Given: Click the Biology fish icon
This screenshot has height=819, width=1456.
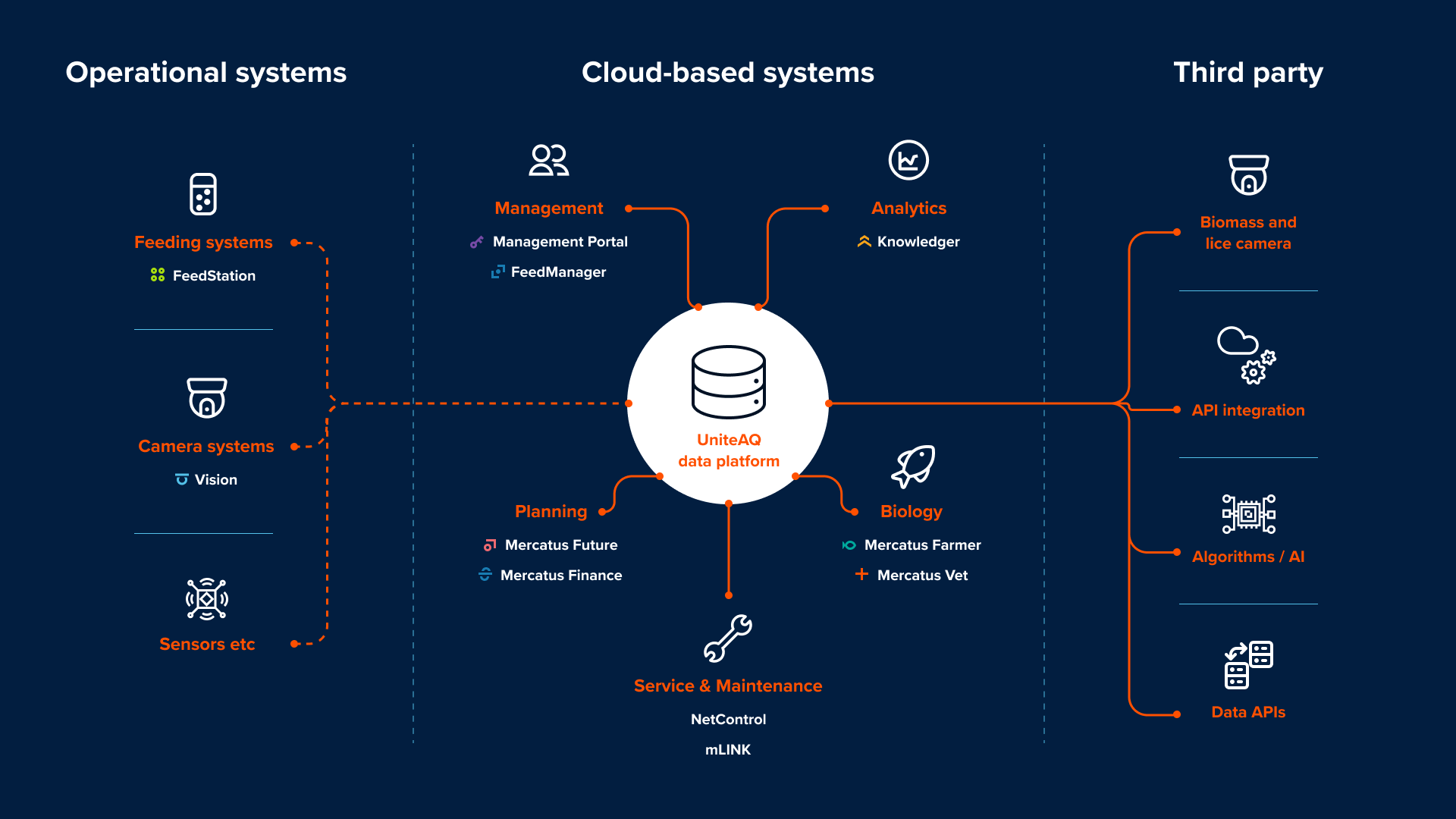Looking at the screenshot, I should click(912, 466).
